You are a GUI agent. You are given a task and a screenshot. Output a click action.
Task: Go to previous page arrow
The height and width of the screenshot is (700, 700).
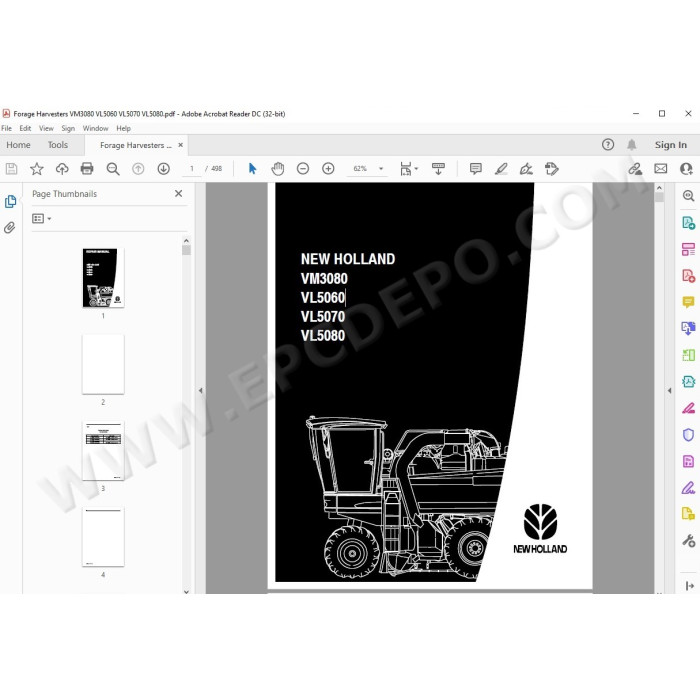[x=138, y=169]
